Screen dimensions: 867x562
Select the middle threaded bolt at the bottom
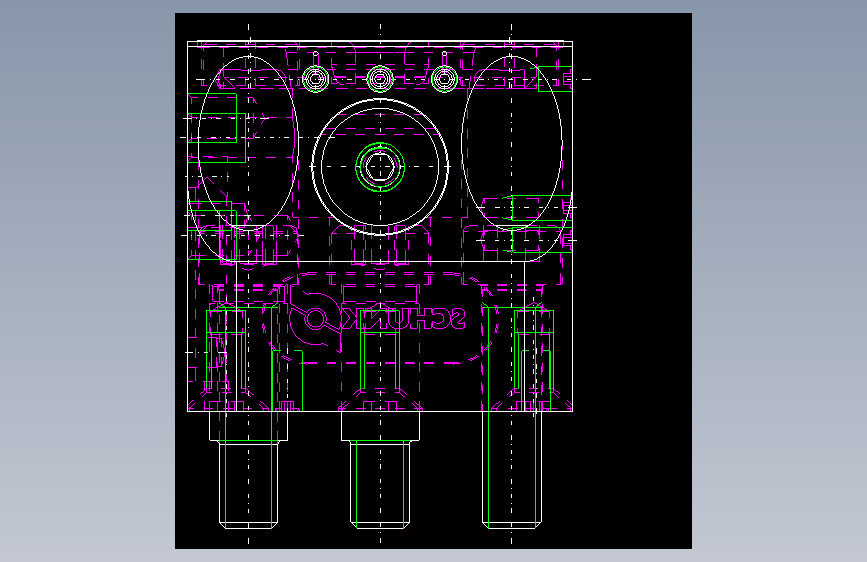[380, 470]
